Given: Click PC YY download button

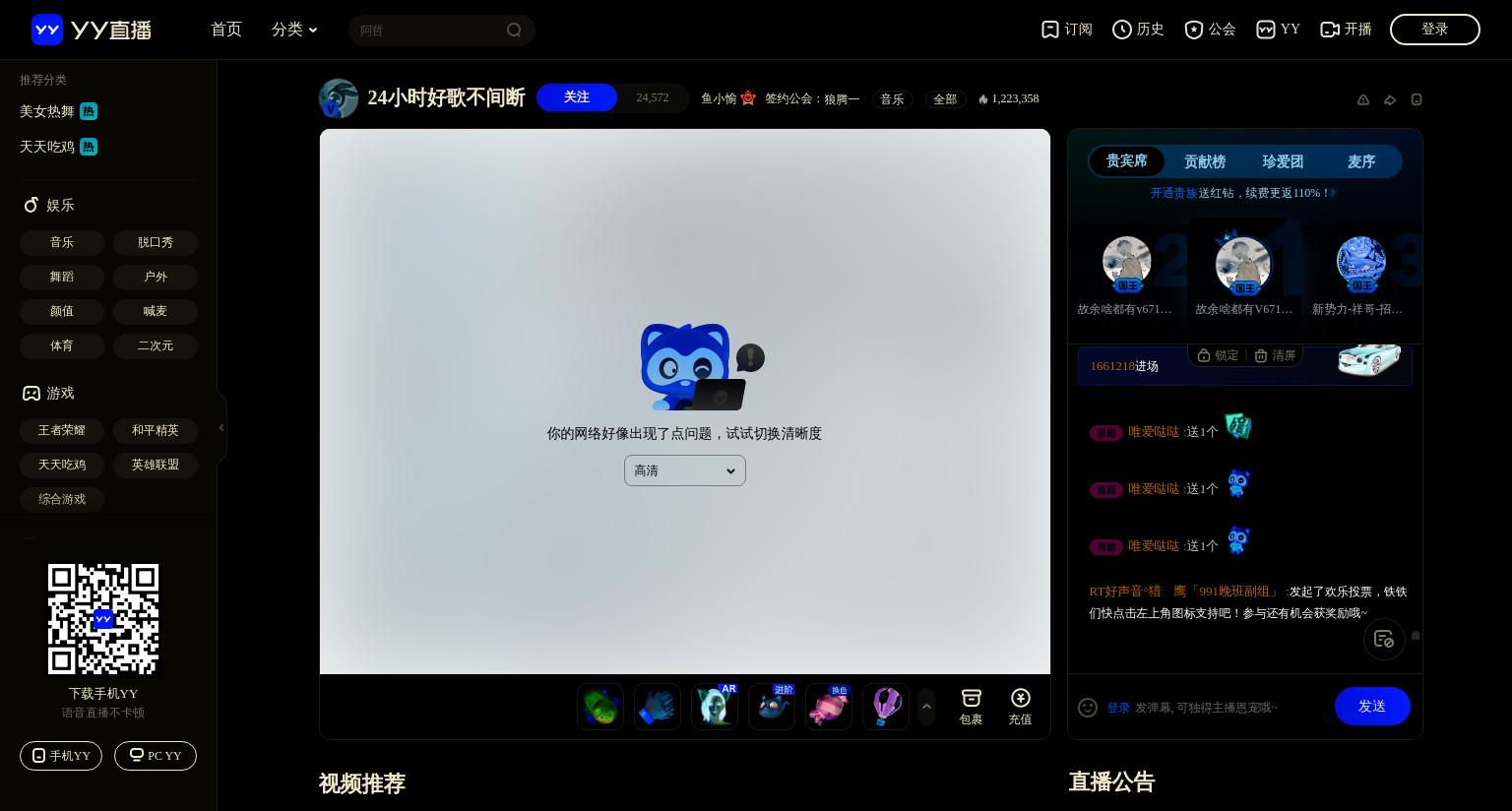Looking at the screenshot, I should (156, 756).
